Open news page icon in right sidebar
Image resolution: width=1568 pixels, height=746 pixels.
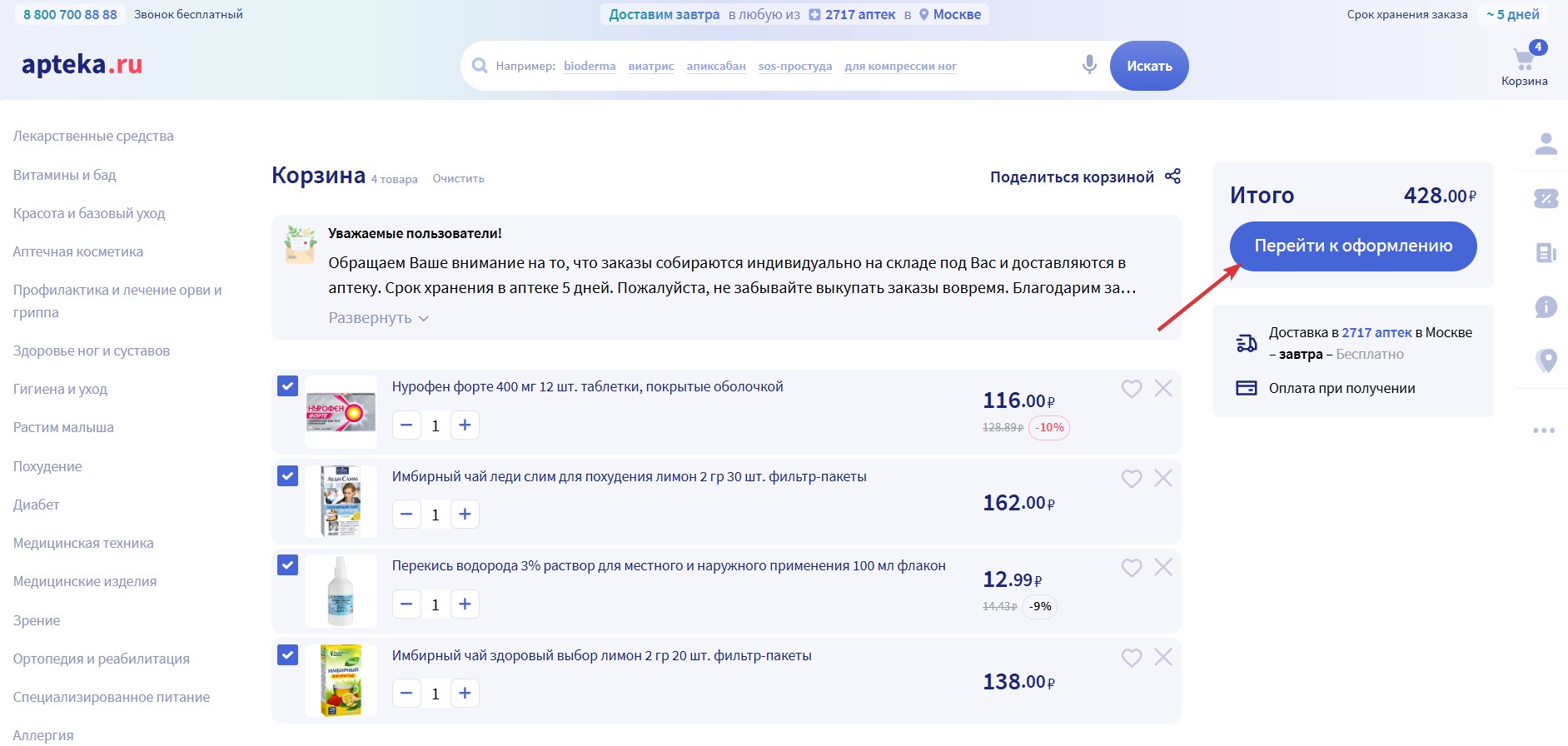[x=1546, y=252]
